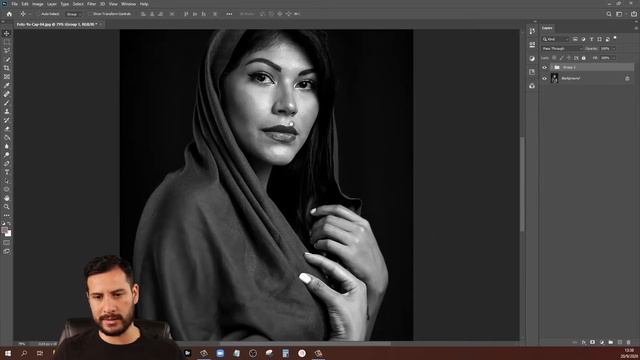Click the Add layer style fx icon
The image size is (640, 360).
tap(584, 342)
